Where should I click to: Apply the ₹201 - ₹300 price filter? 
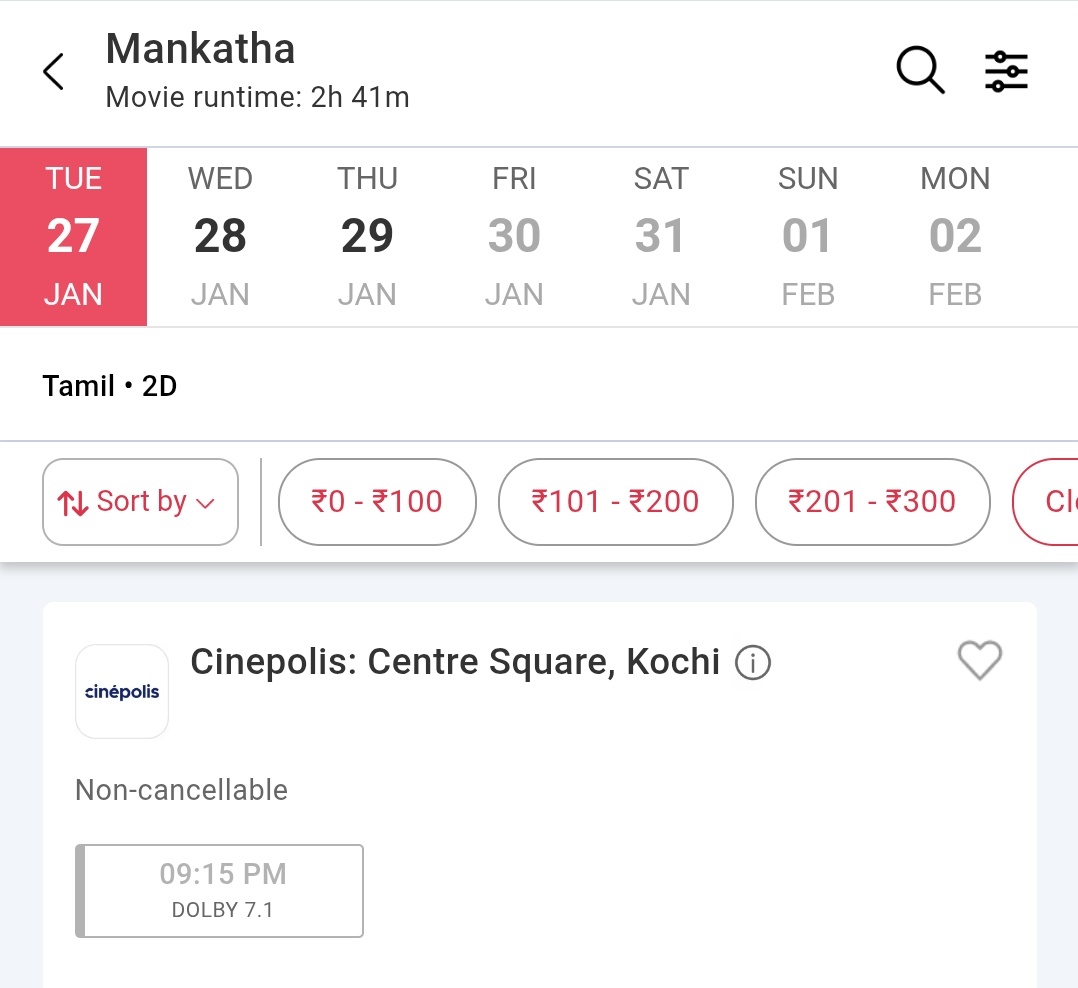pos(872,502)
